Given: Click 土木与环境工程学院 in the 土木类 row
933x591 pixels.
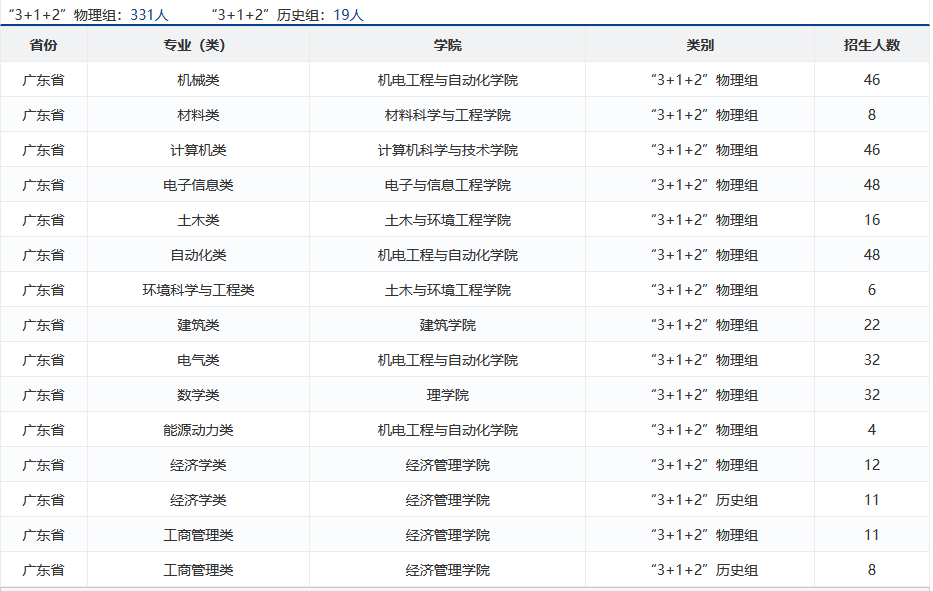Looking at the screenshot, I should (447, 220).
